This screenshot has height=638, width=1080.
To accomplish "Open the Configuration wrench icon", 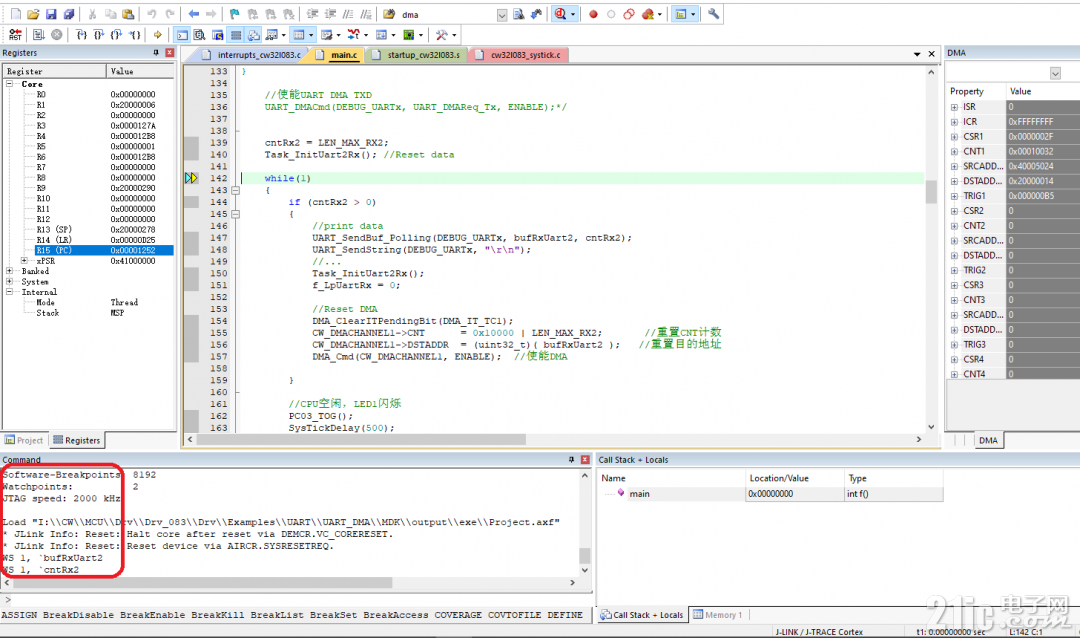I will tap(713, 14).
